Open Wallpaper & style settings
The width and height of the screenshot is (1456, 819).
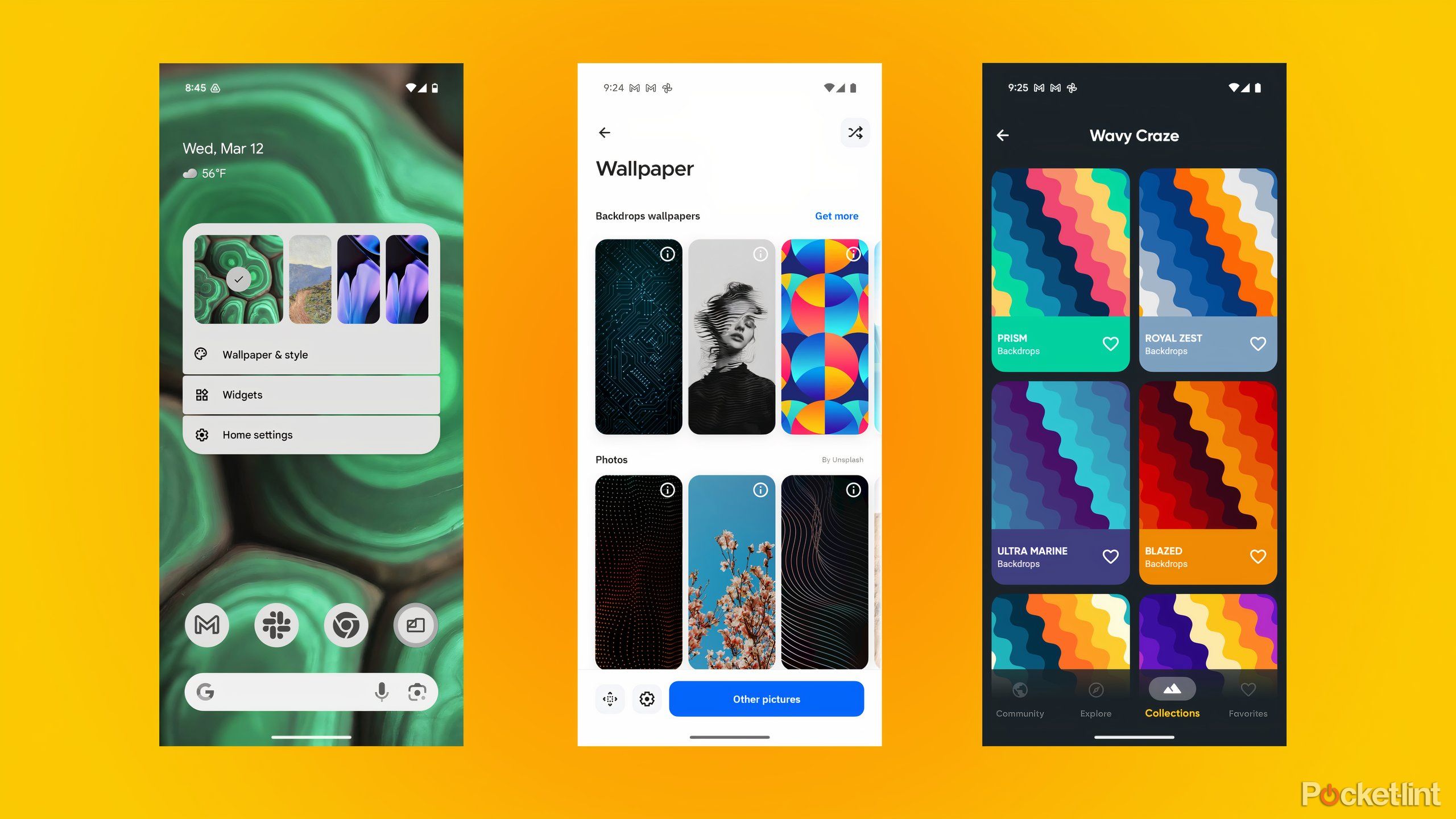pyautogui.click(x=310, y=354)
